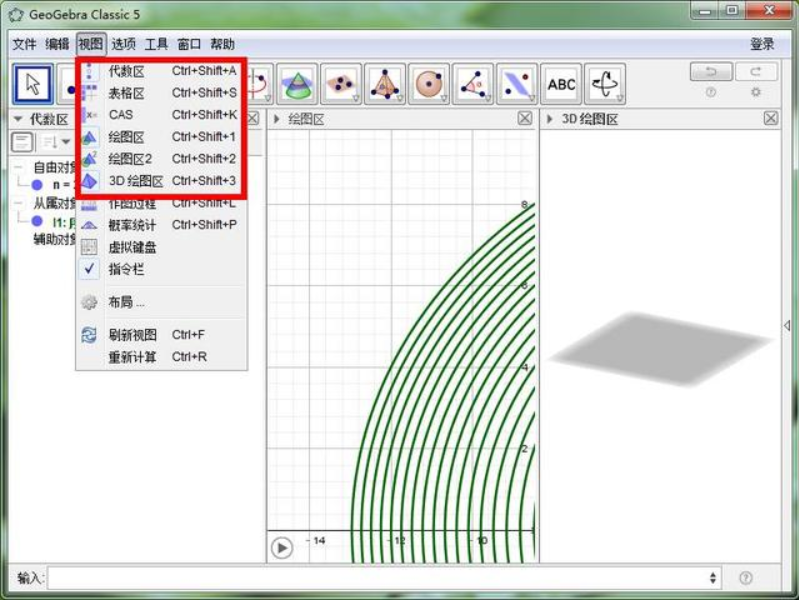Open the settings gear near redo
The width and height of the screenshot is (799, 600).
pos(756,92)
